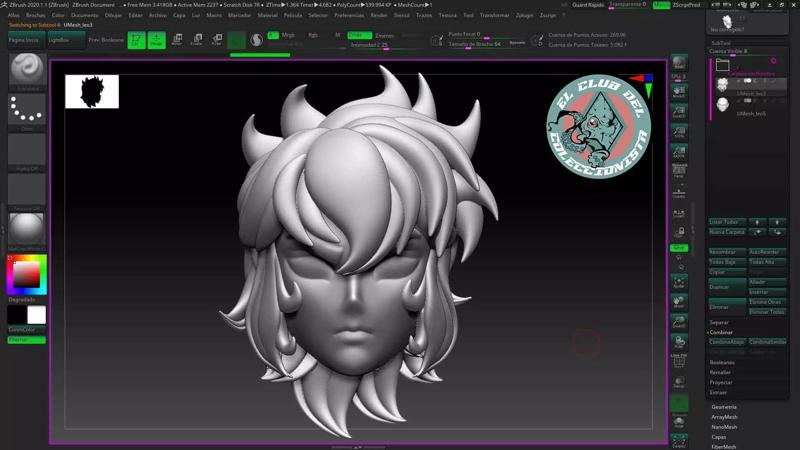
Task: Select the Move transform tool icon
Action: (x=177, y=40)
